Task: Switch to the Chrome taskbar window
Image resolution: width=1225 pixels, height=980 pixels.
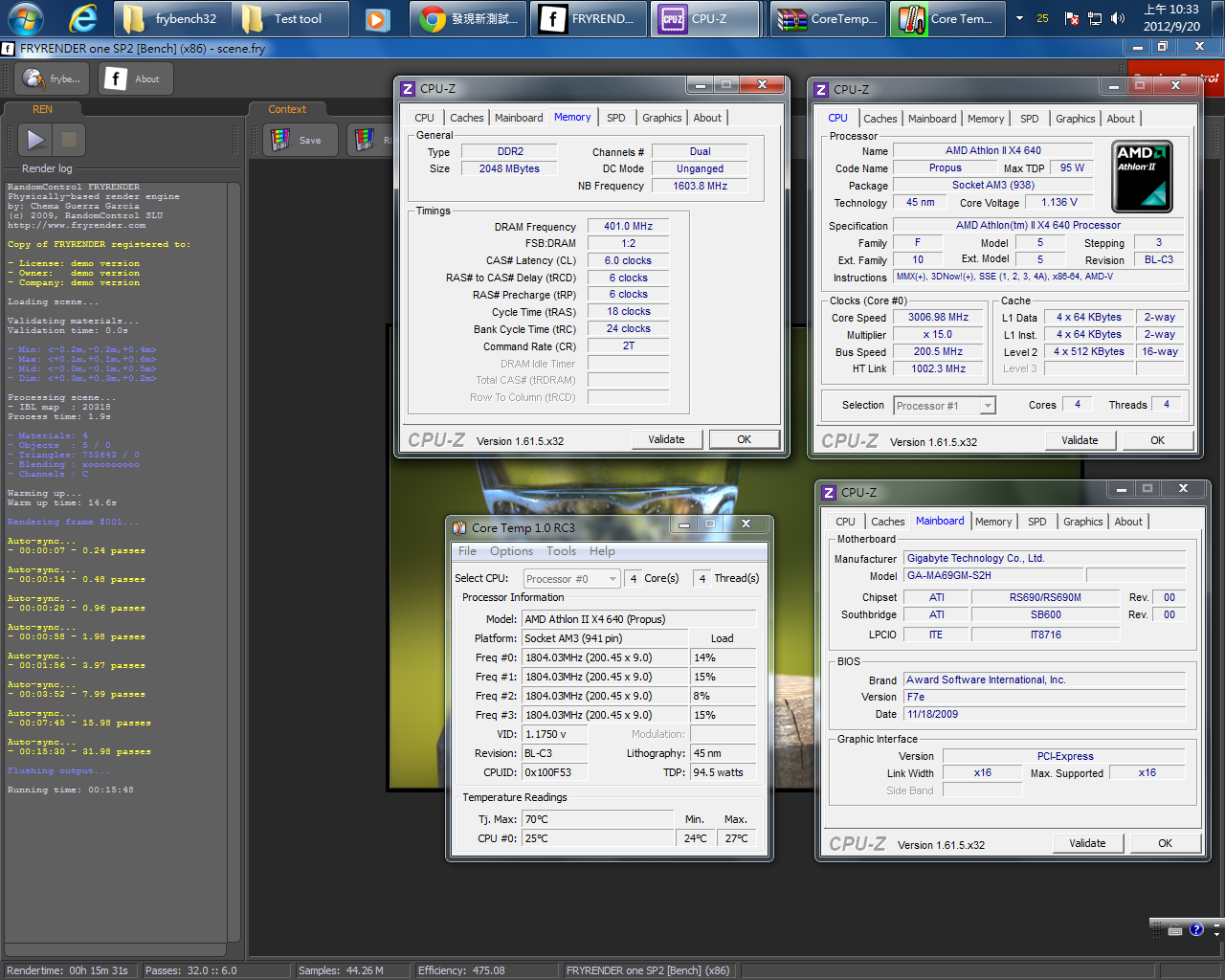Action: (468, 18)
